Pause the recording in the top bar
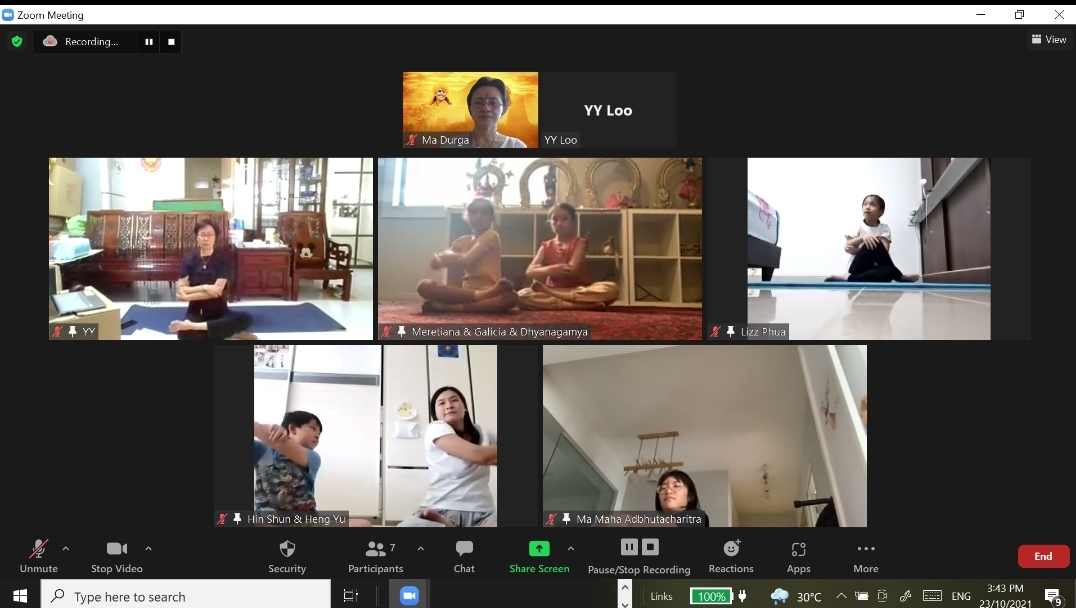 149,42
